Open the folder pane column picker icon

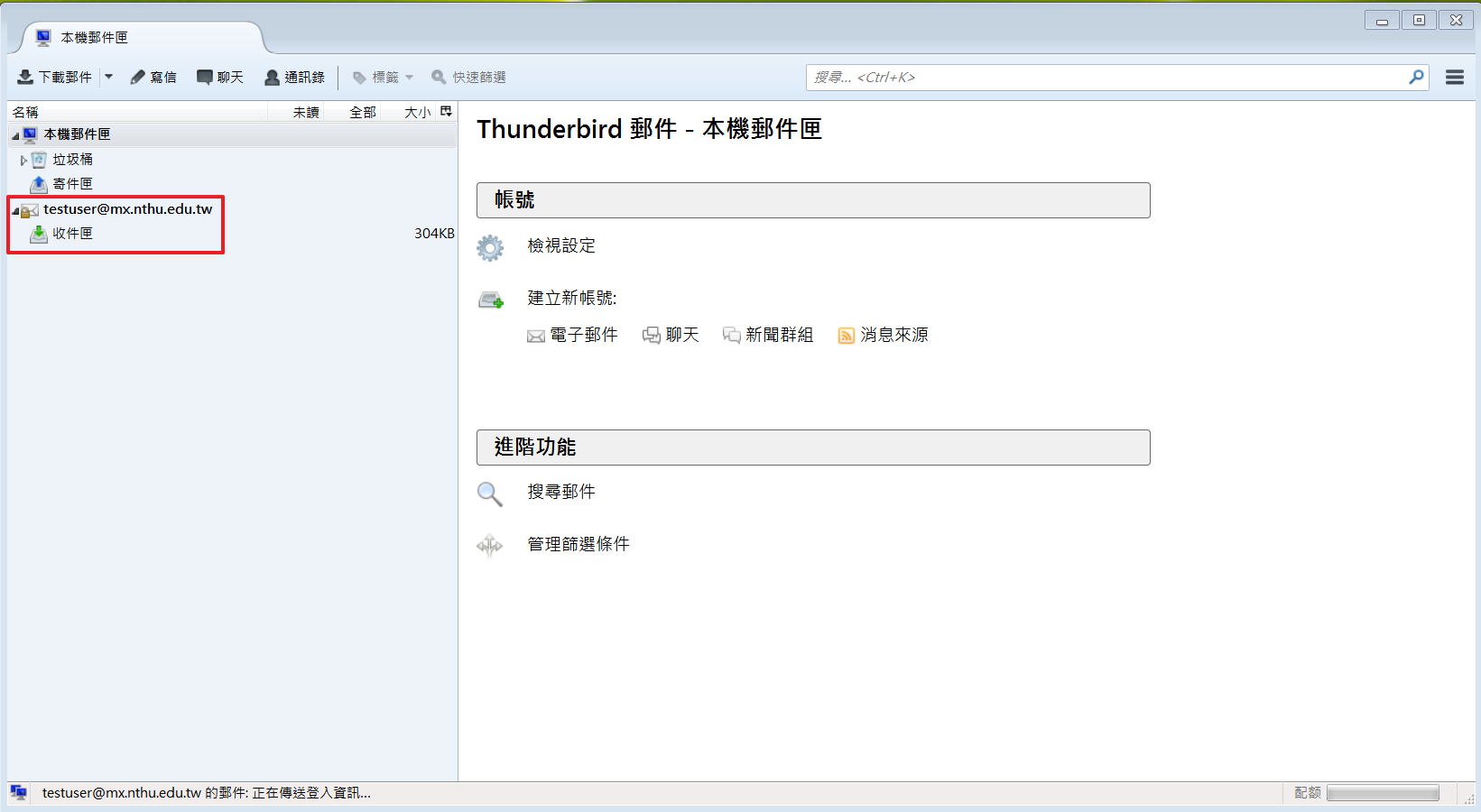tap(446, 112)
